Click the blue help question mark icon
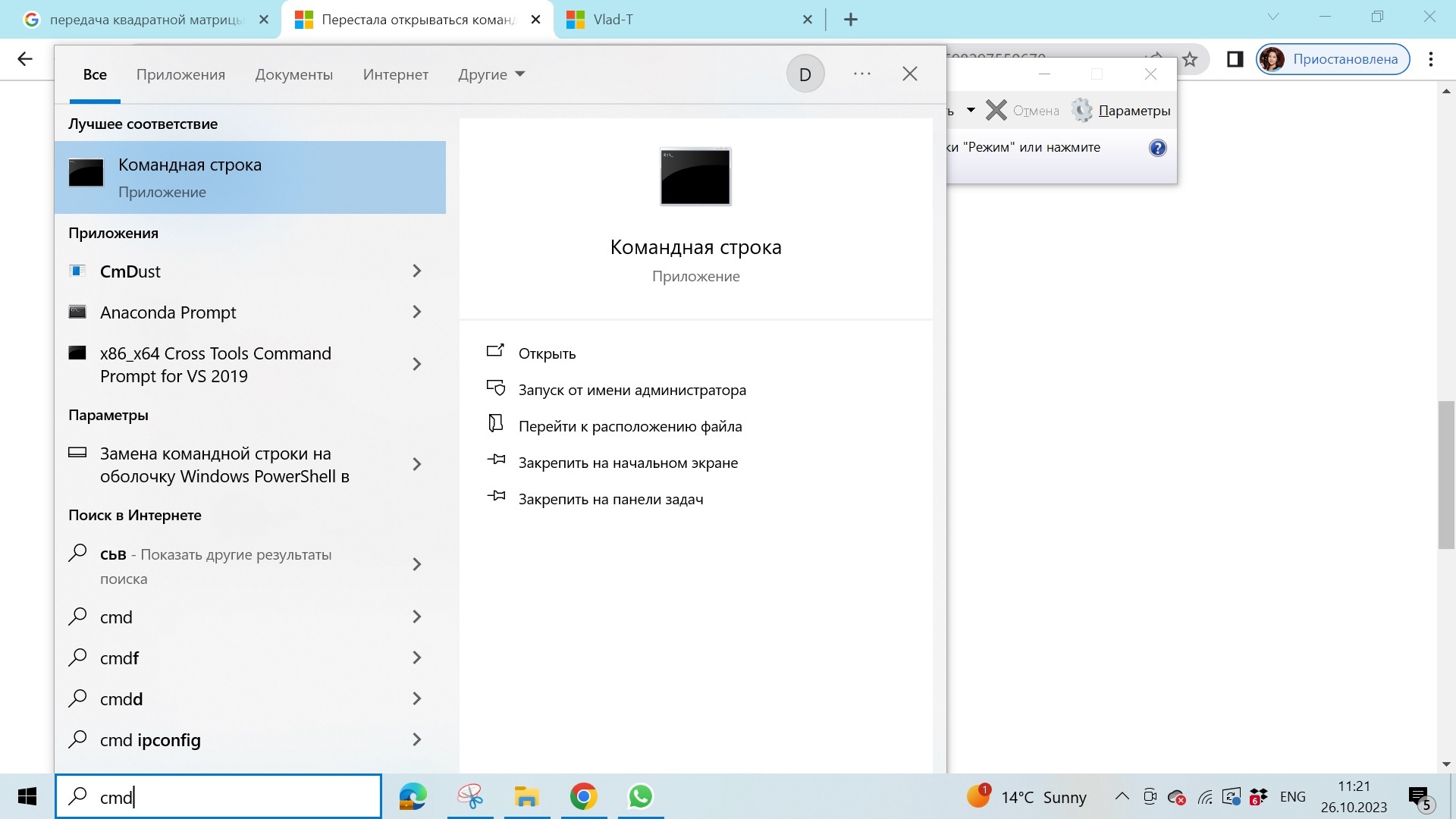The image size is (1456, 819). coord(1157,148)
